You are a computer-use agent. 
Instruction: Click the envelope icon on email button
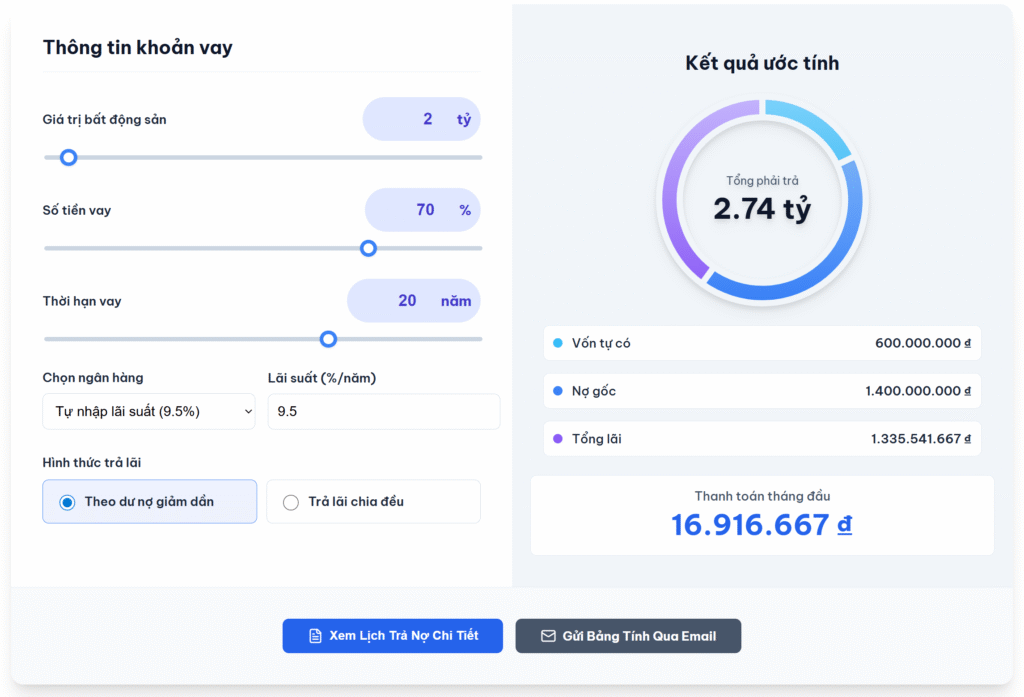[x=548, y=636]
